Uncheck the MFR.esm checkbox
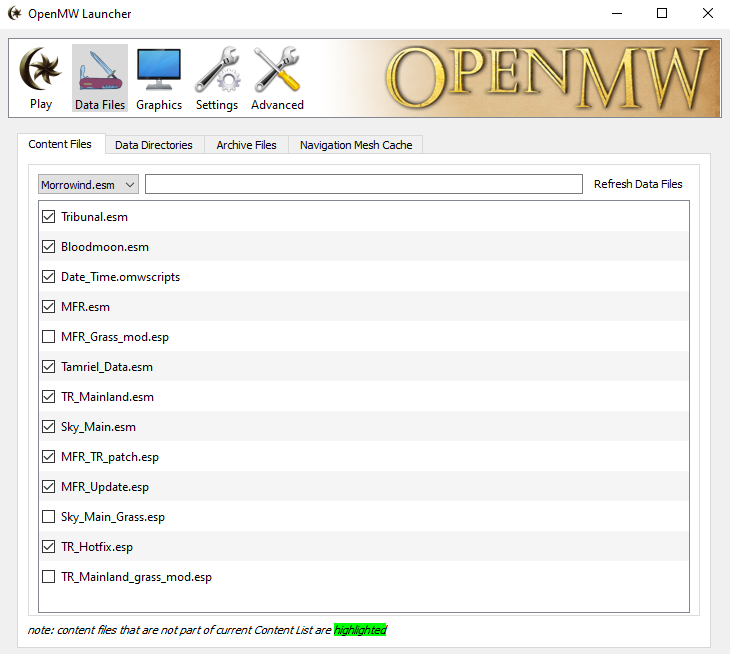 tap(48, 307)
